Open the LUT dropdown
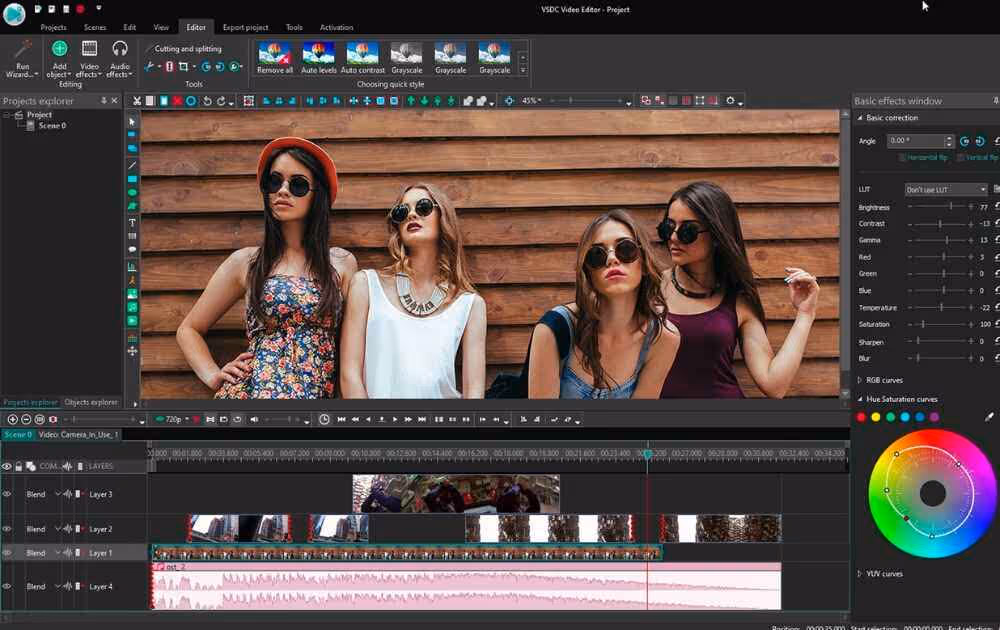The image size is (1000, 630). click(x=946, y=189)
